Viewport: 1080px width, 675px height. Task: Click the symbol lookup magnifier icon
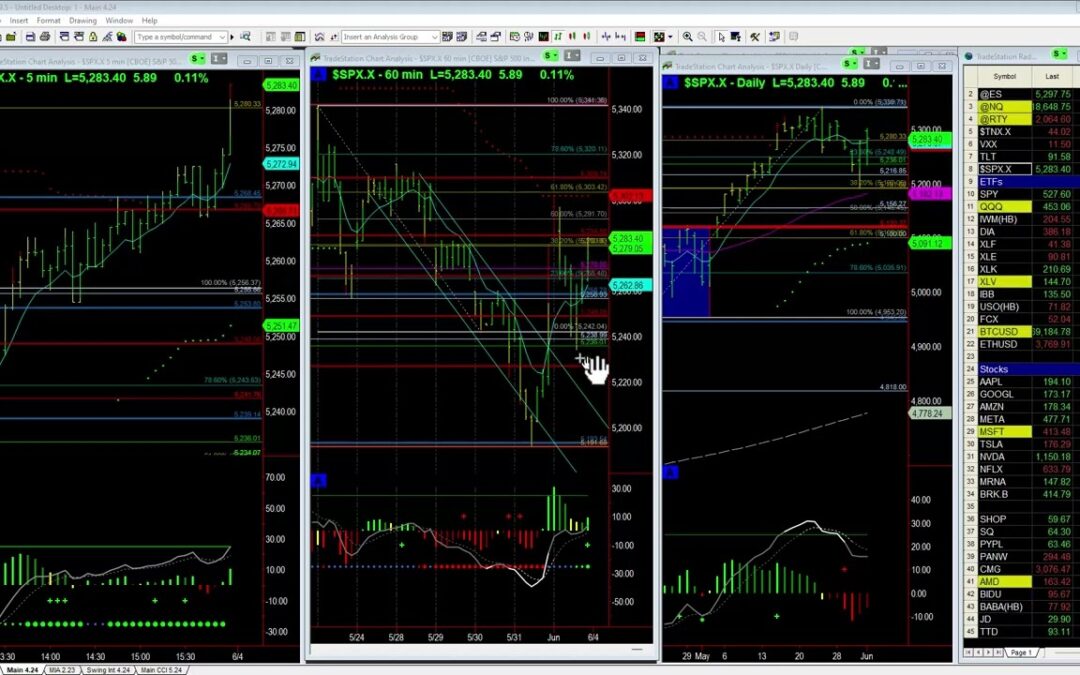click(245, 37)
